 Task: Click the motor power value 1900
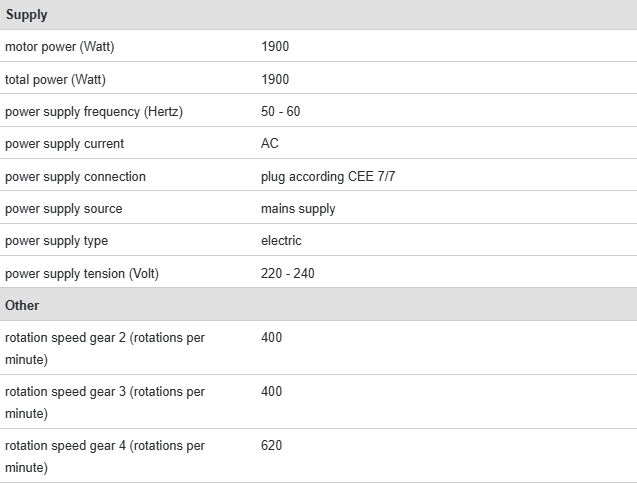coord(275,47)
